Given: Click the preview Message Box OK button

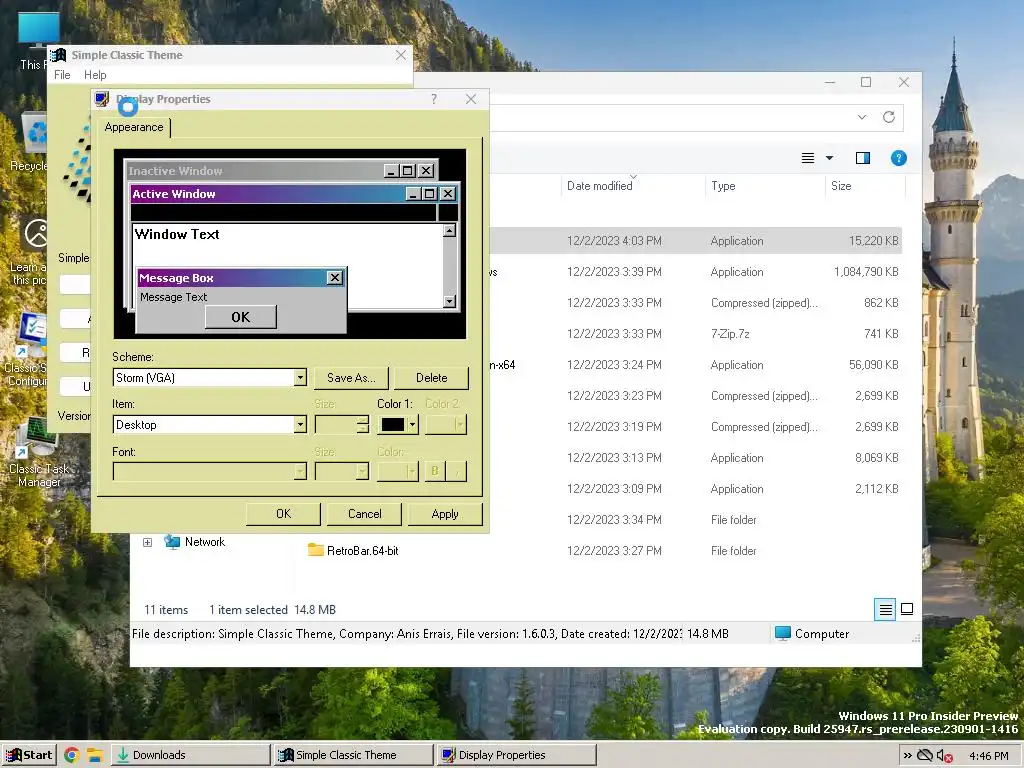Looking at the screenshot, I should 240,317.
